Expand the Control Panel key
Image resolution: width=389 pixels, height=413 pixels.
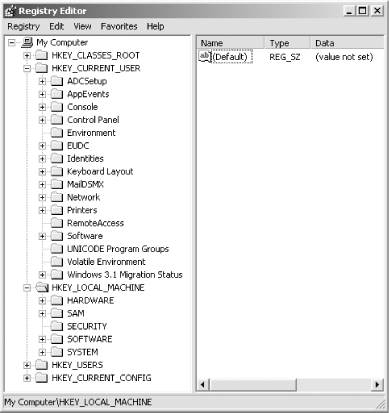click(42, 120)
